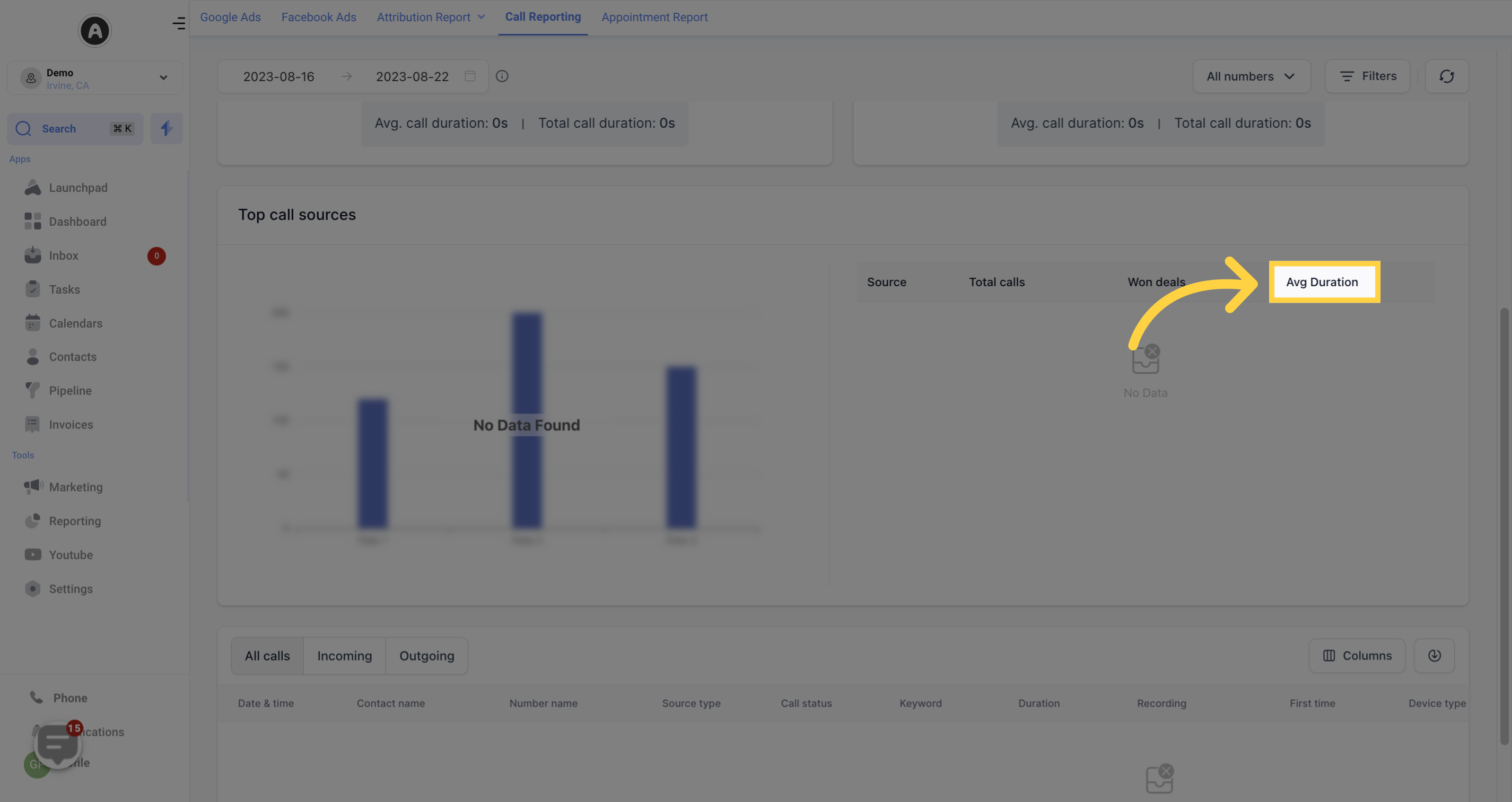The image size is (1512, 802).
Task: Expand the All numbers dropdown
Action: pyautogui.click(x=1250, y=76)
